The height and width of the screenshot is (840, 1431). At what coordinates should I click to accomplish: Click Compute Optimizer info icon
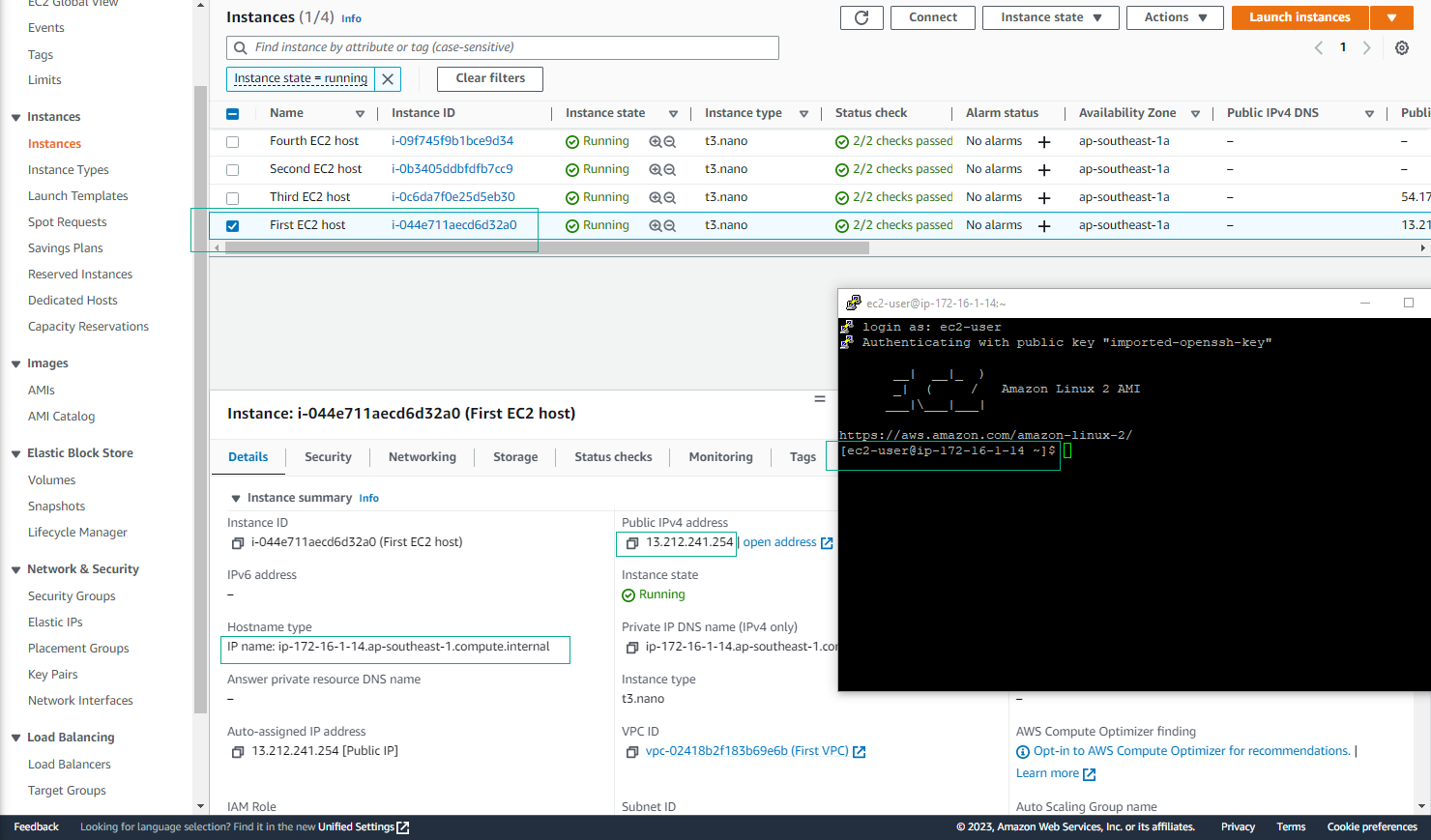[1023, 752]
